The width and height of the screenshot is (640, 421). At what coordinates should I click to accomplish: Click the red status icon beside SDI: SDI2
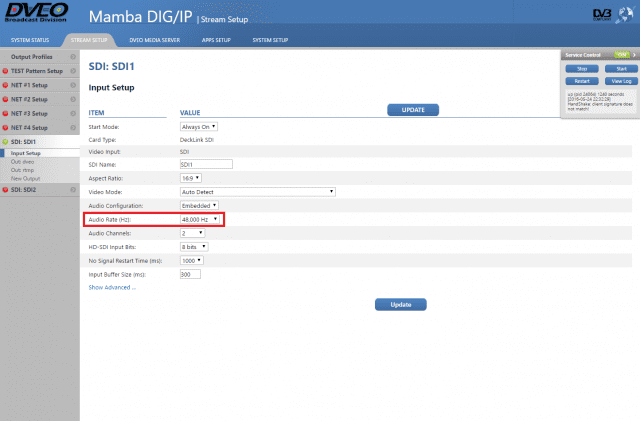pos(5,190)
